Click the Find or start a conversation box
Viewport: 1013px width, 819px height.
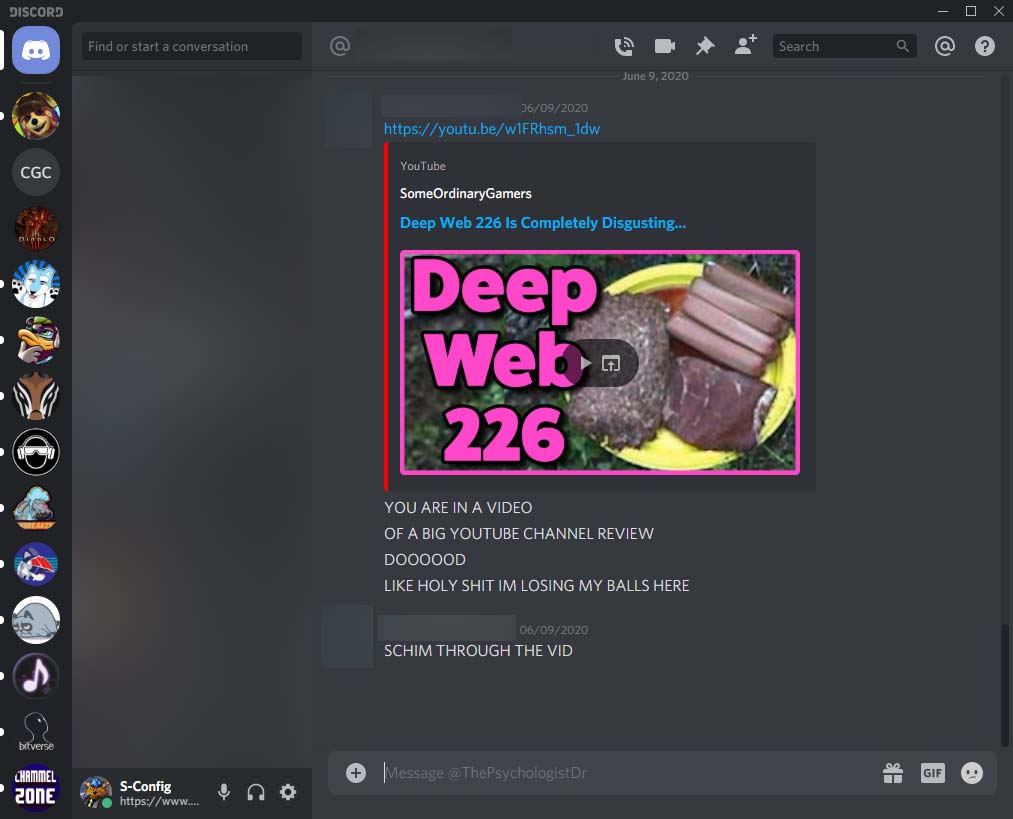pyautogui.click(x=192, y=47)
